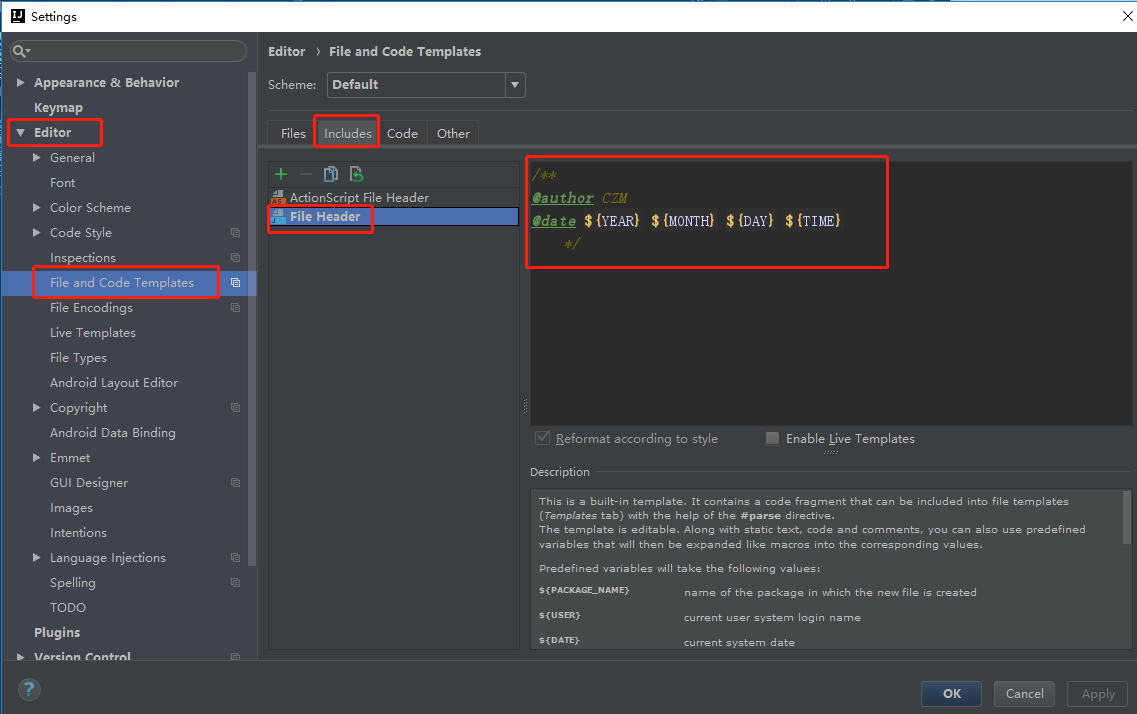
Task: Select Inspections in the tree
Action: (x=83, y=257)
